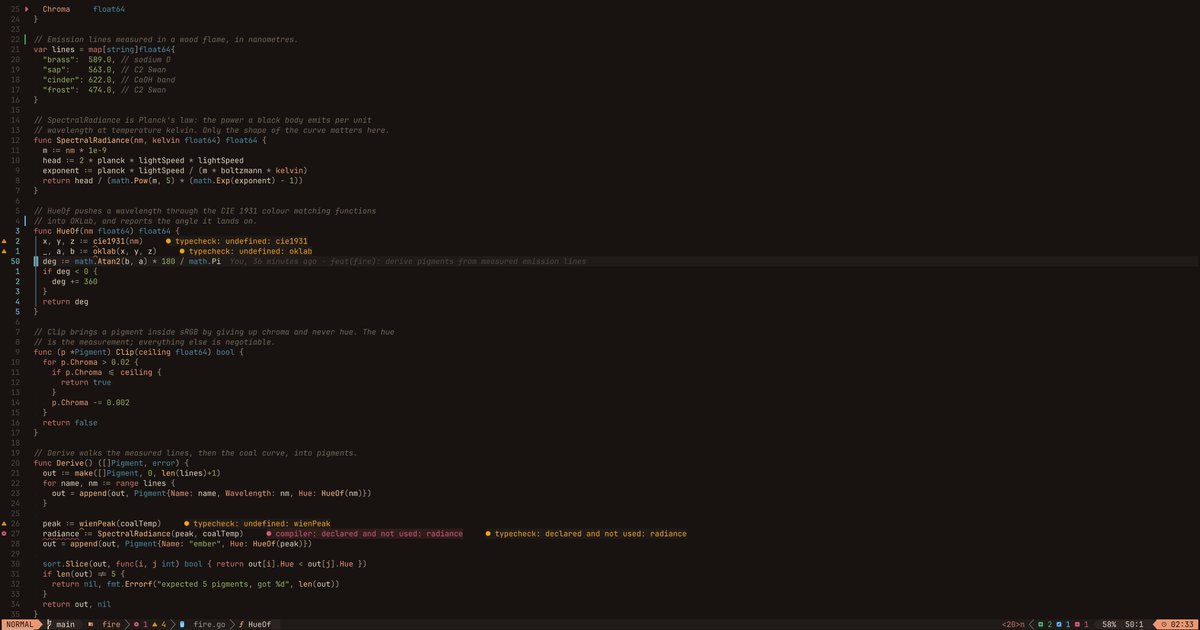Click the warning sign on cie1931 line
The width and height of the screenshot is (1200, 630).
[4, 242]
